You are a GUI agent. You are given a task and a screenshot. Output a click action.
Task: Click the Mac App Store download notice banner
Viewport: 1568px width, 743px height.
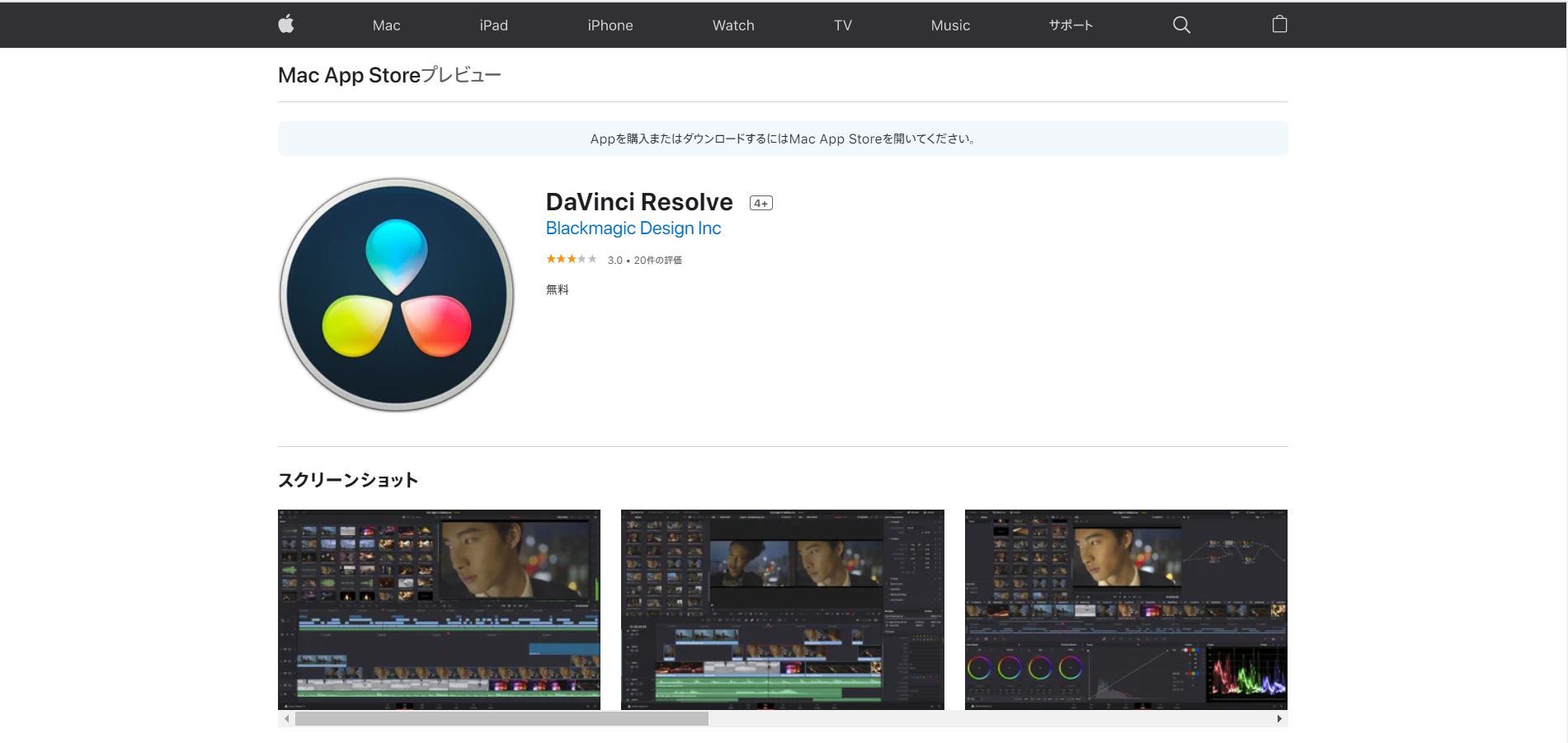point(783,139)
